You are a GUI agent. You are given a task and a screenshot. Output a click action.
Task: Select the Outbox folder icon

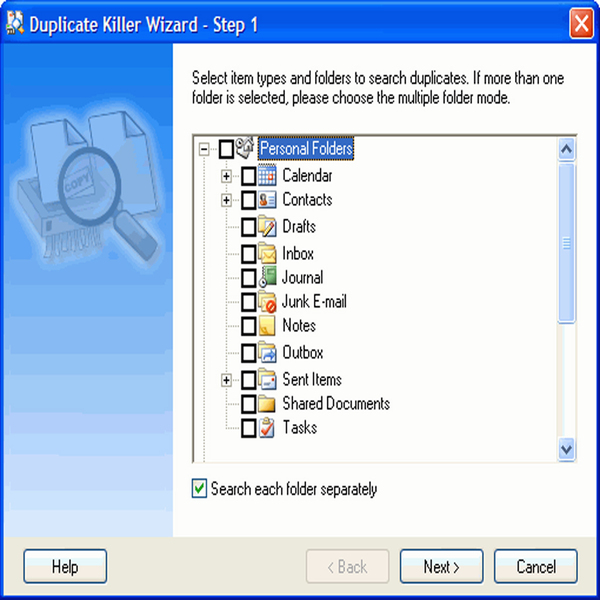coord(267,352)
